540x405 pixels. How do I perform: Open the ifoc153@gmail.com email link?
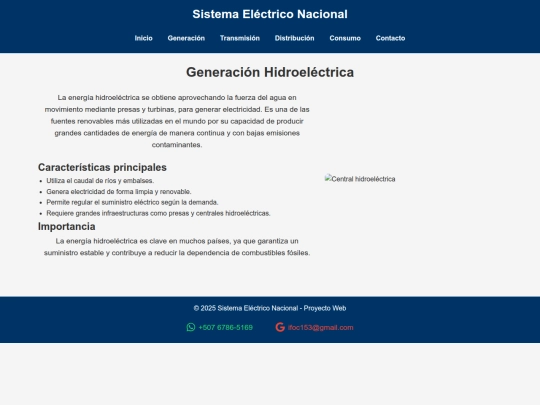point(321,328)
